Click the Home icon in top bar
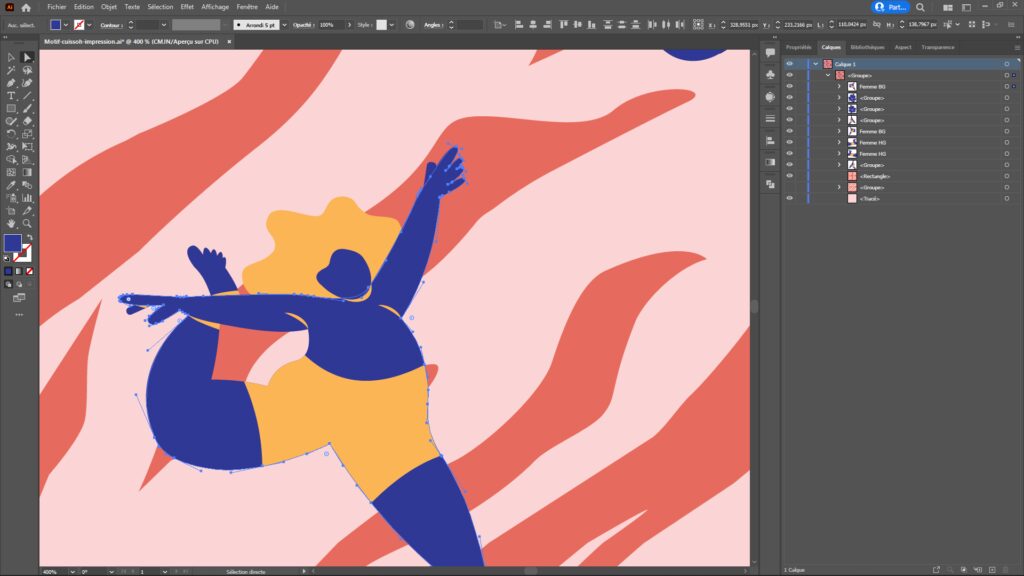This screenshot has height=576, width=1024. (x=27, y=7)
